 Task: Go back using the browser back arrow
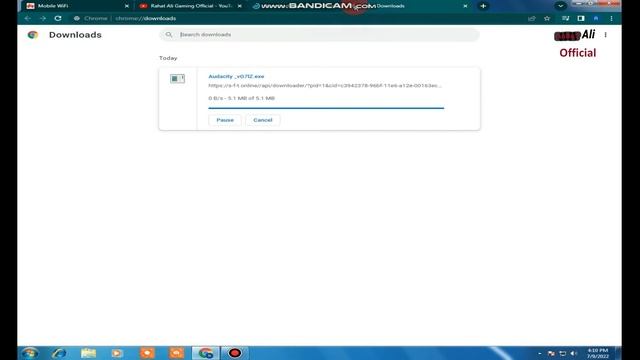click(27, 18)
